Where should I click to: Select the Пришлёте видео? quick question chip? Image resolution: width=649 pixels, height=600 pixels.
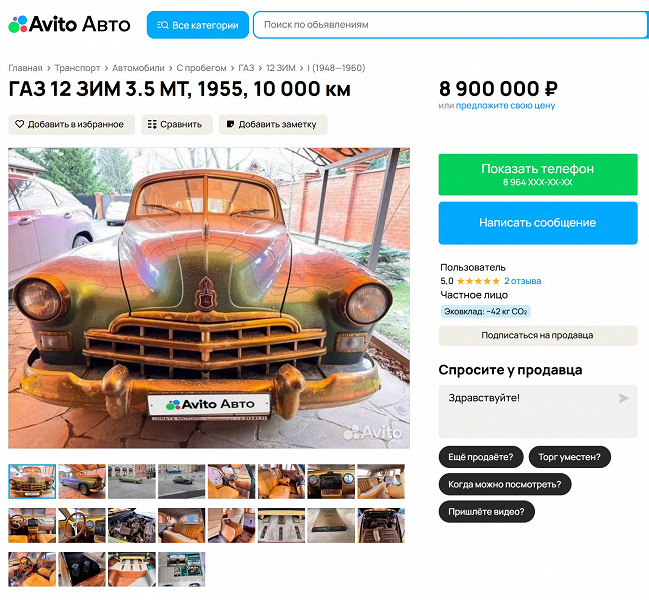click(x=486, y=511)
